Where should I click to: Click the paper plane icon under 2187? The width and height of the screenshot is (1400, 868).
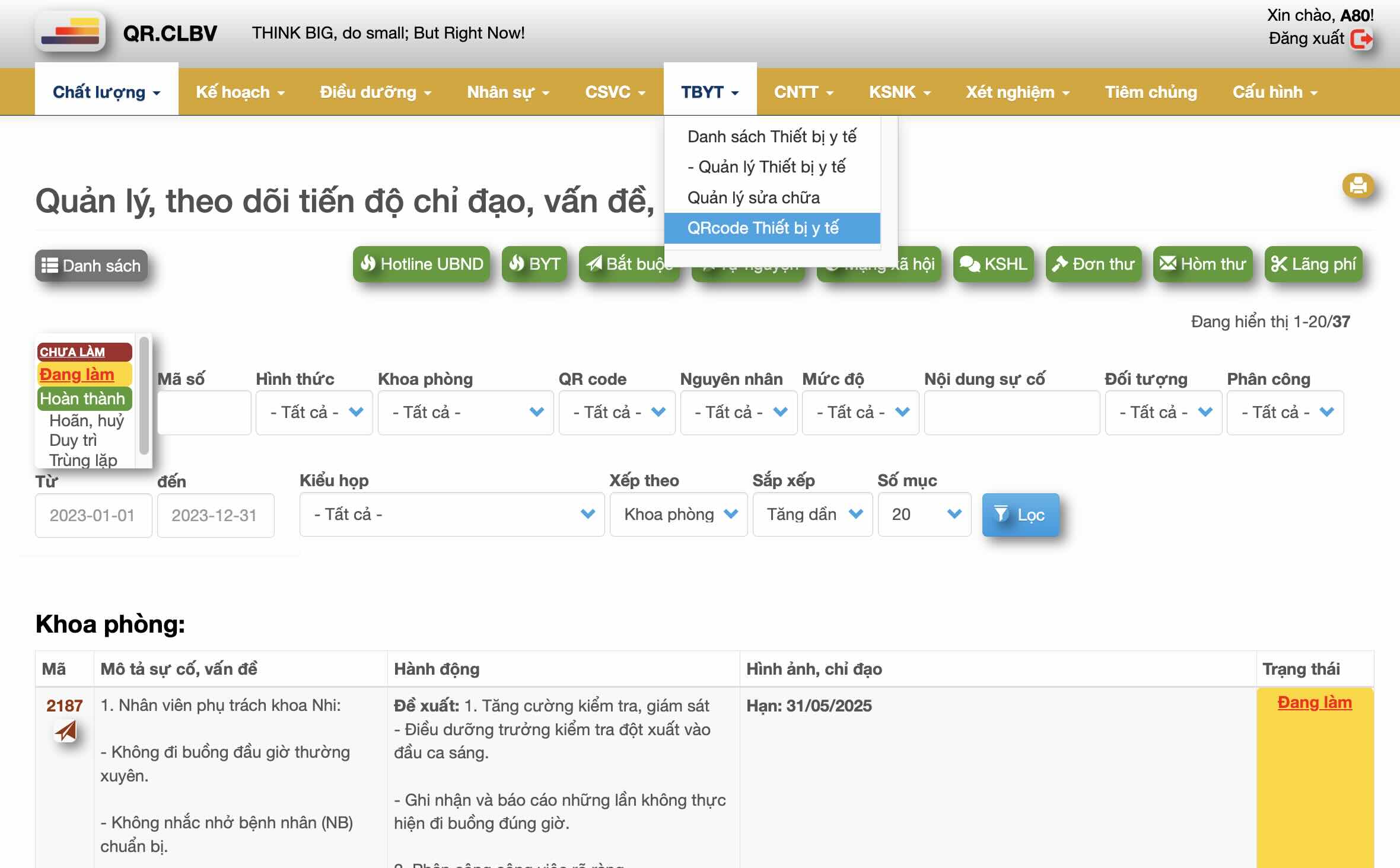pyautogui.click(x=66, y=730)
